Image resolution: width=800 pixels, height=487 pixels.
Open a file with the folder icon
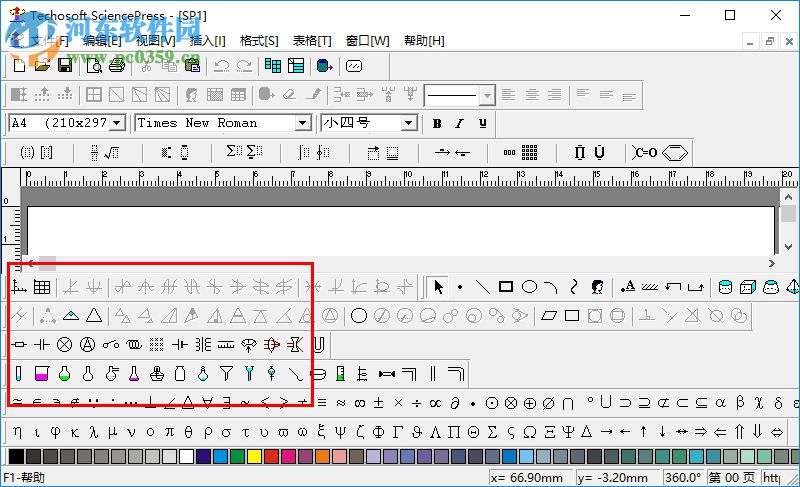click(x=42, y=66)
